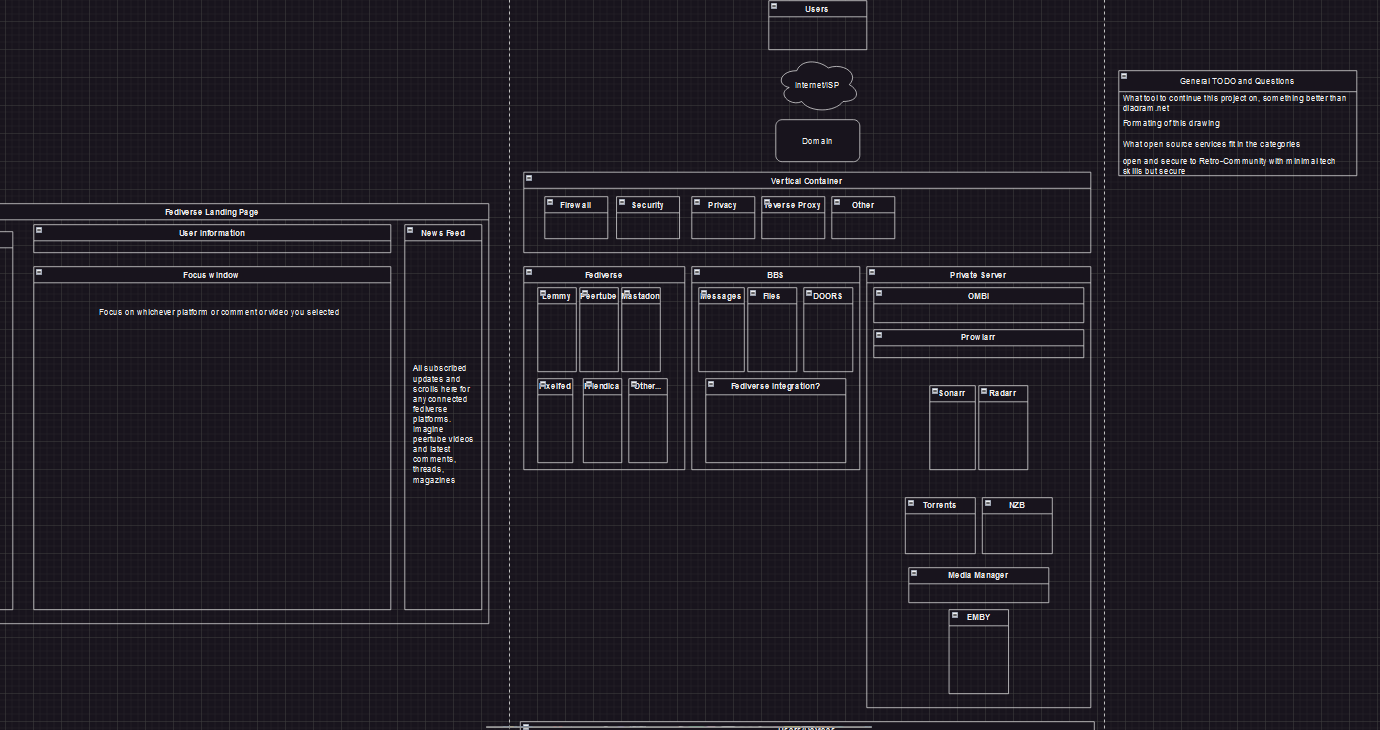
Task: Collapse the BBS container
Action: (x=697, y=272)
